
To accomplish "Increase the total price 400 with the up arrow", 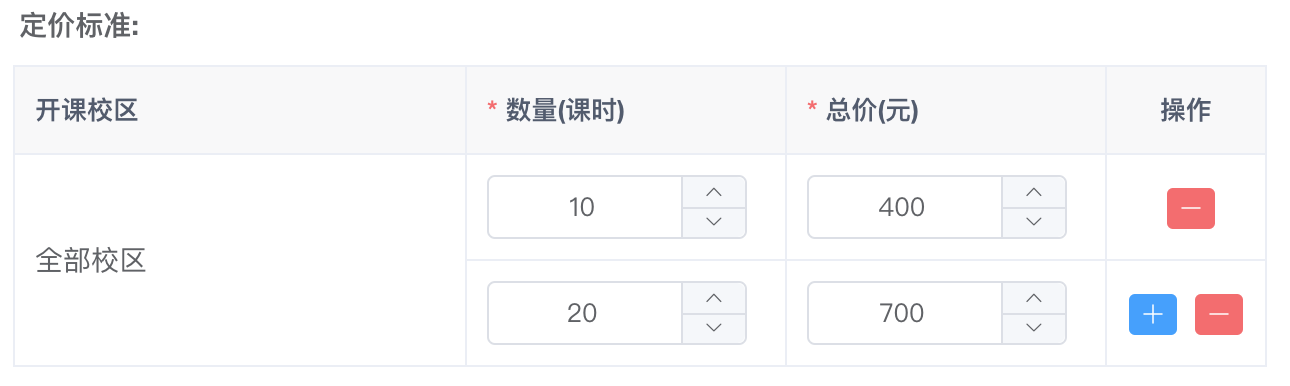I will 1033,192.
